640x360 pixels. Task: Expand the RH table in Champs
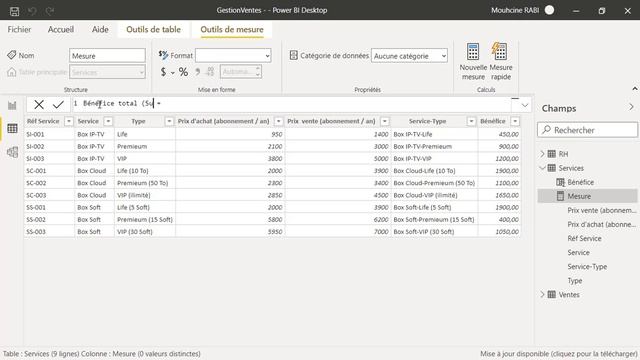[x=542, y=154]
